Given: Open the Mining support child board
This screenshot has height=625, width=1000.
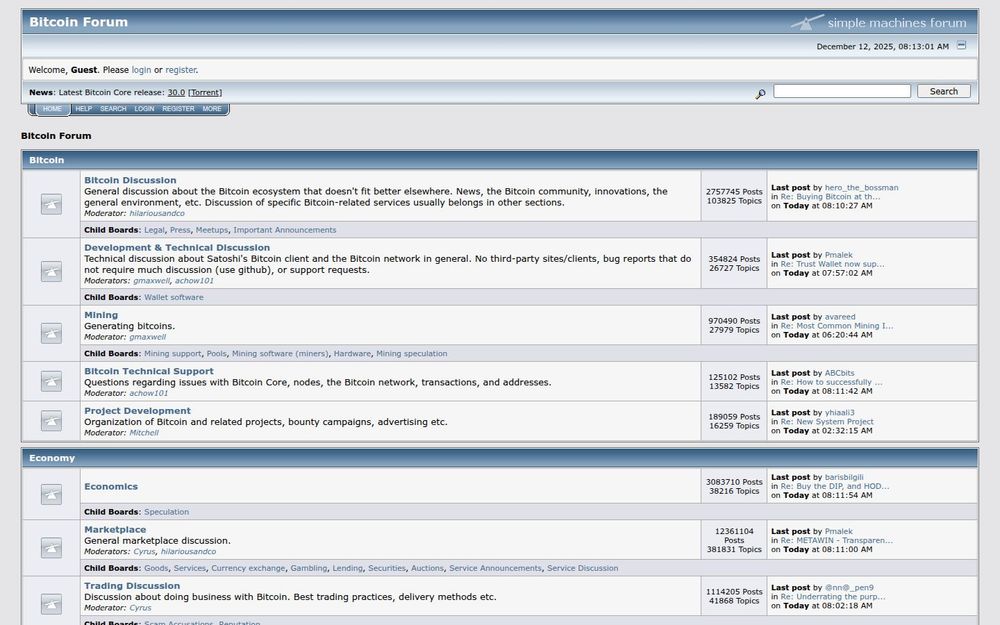Looking at the screenshot, I should (172, 353).
